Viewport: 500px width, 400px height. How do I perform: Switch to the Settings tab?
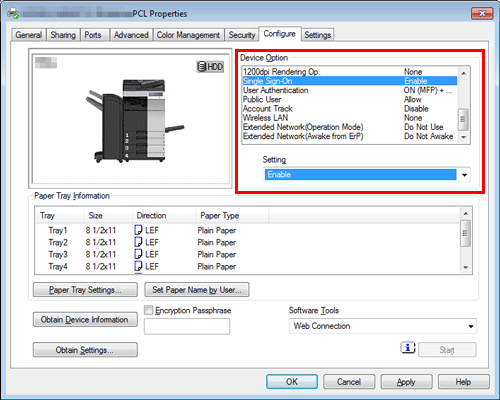[317, 35]
